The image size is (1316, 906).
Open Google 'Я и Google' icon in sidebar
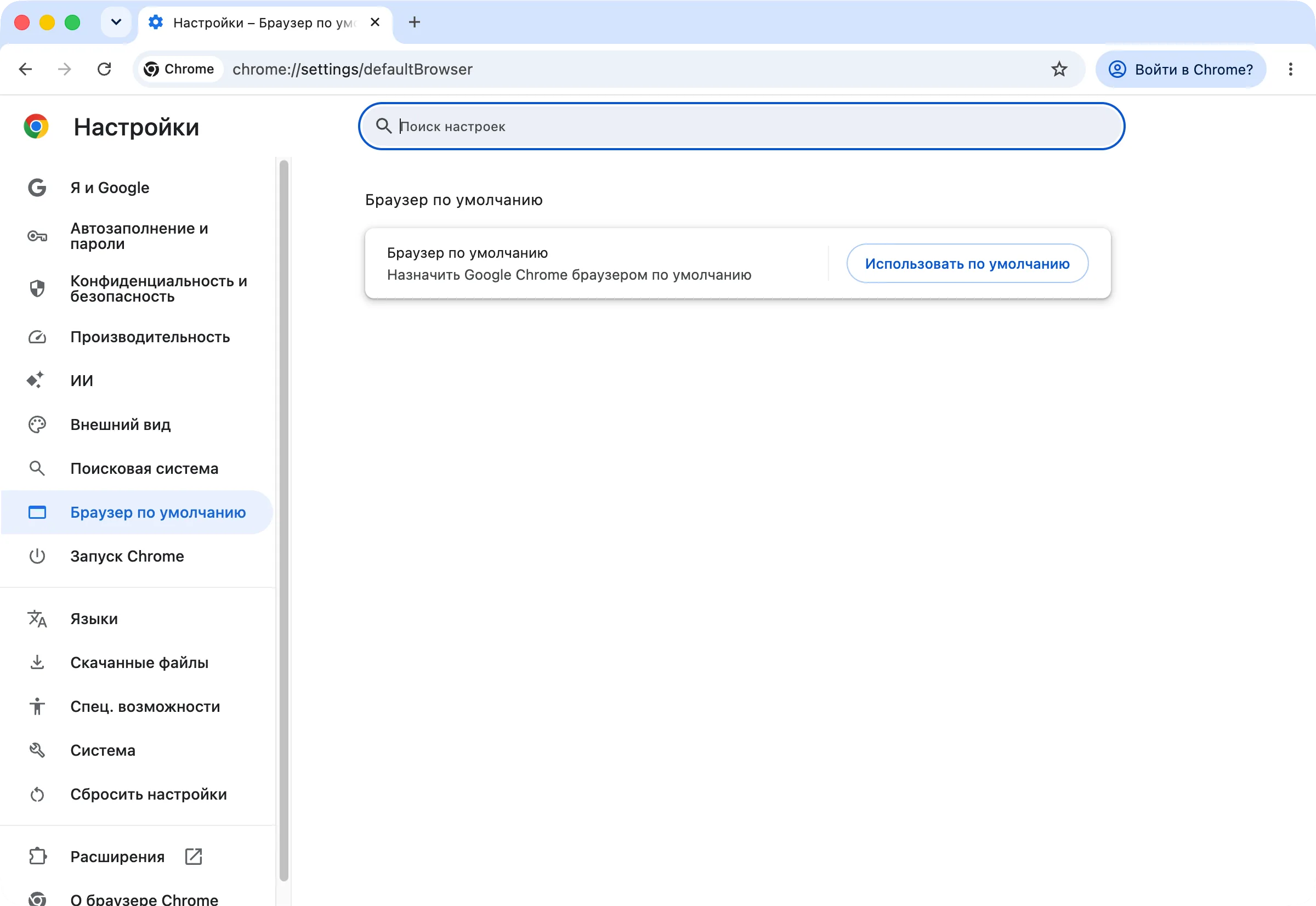click(37, 188)
